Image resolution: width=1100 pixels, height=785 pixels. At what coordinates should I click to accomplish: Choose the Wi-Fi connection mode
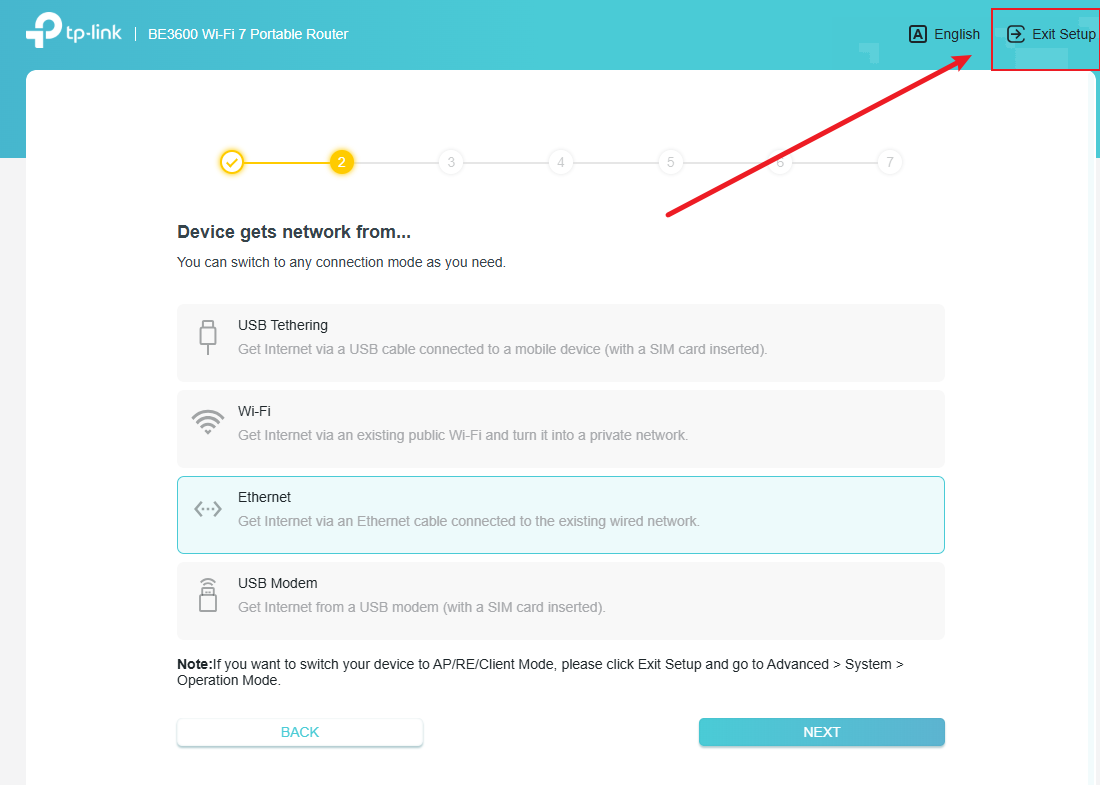coord(560,427)
